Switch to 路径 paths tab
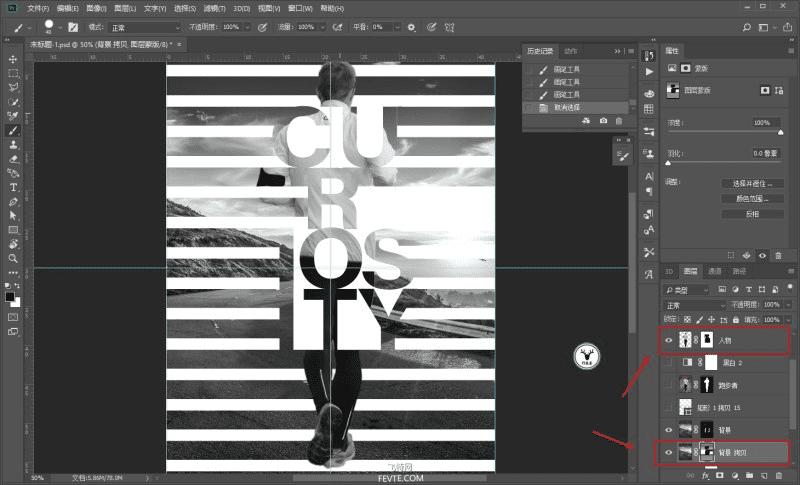Viewport: 800px width, 485px height. [x=739, y=272]
